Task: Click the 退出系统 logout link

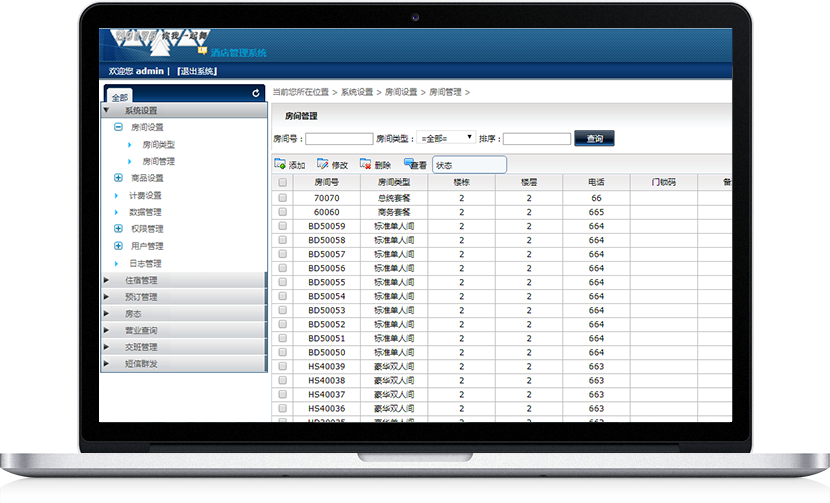Action: pos(196,71)
